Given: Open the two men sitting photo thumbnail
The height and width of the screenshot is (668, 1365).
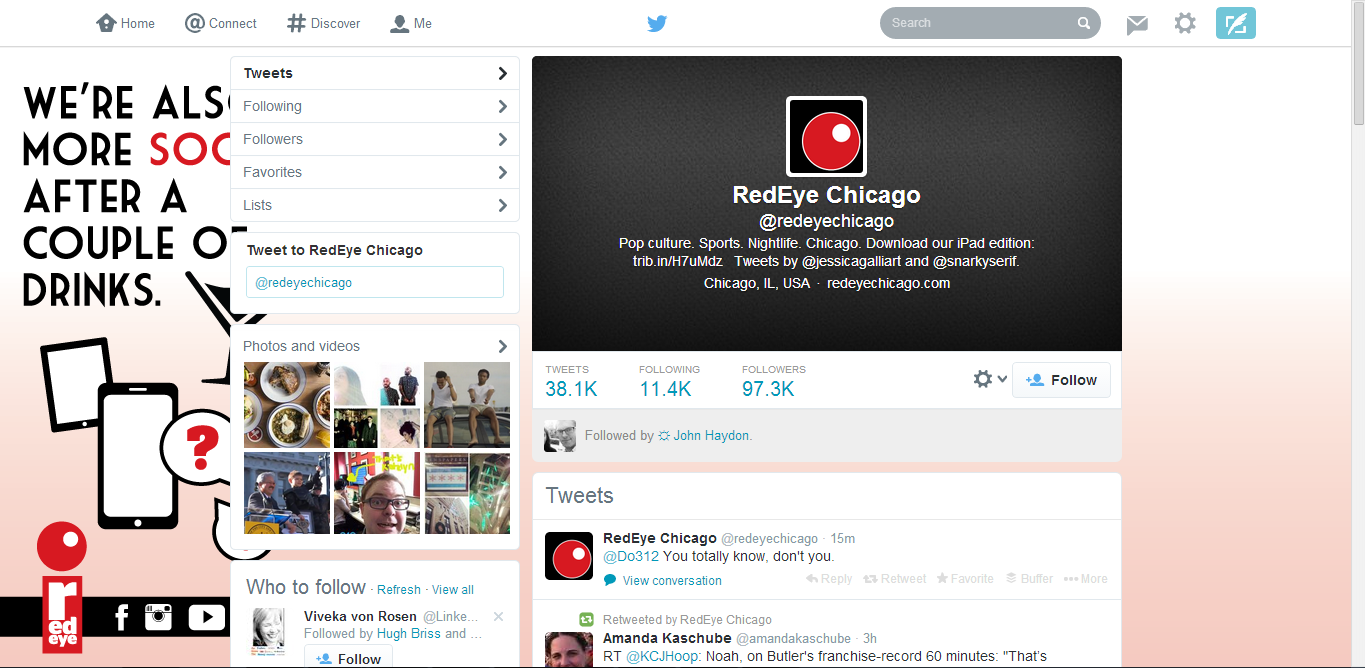Looking at the screenshot, I should pyautogui.click(x=467, y=405).
